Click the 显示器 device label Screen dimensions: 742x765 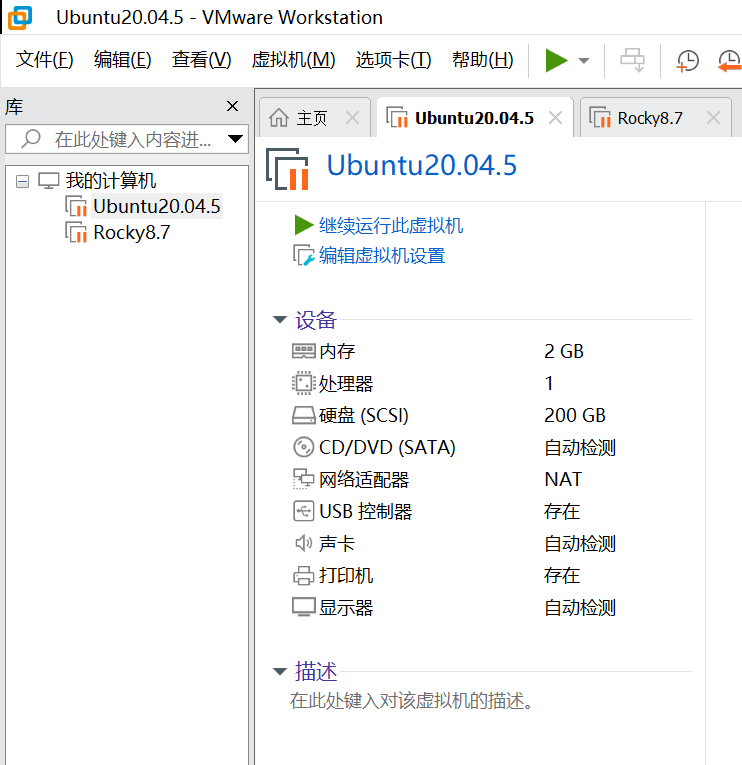[x=346, y=608]
